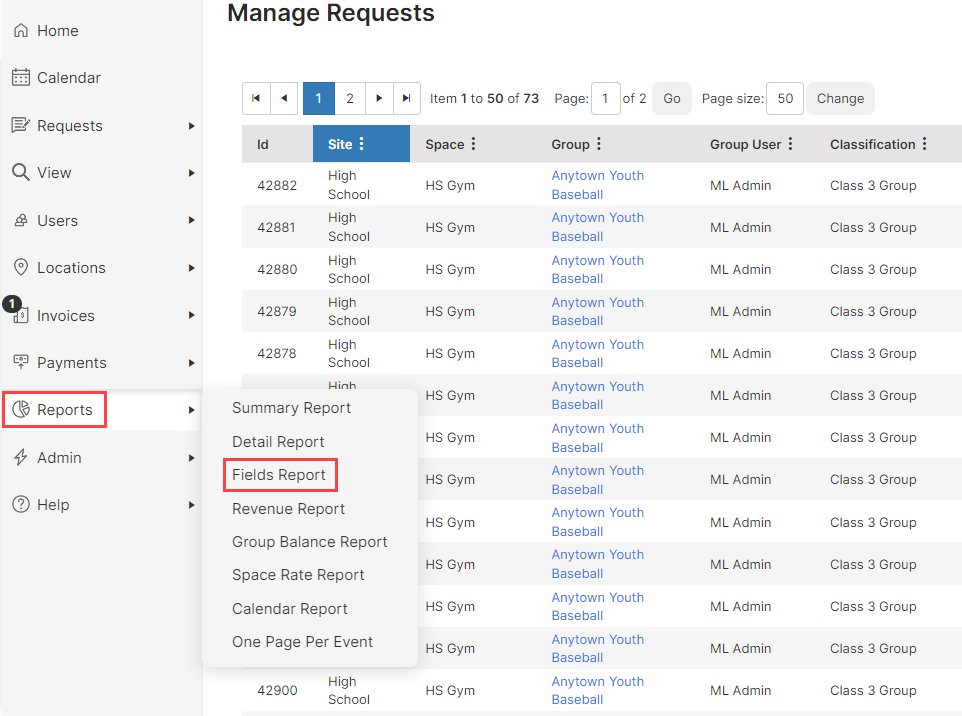Open Anytown Youth Baseball link for 42900

click(598, 690)
